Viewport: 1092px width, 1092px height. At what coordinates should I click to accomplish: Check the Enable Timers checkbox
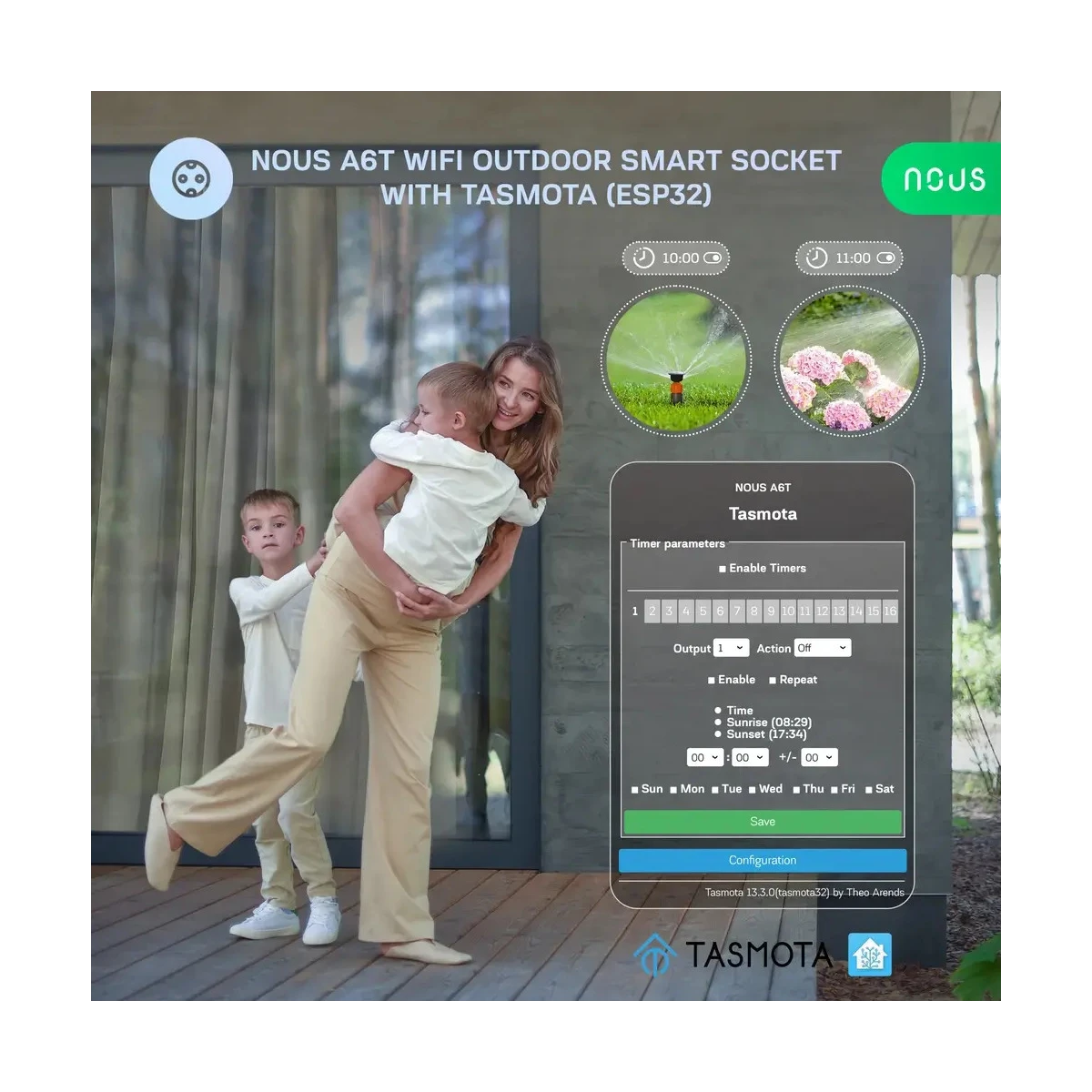click(723, 569)
